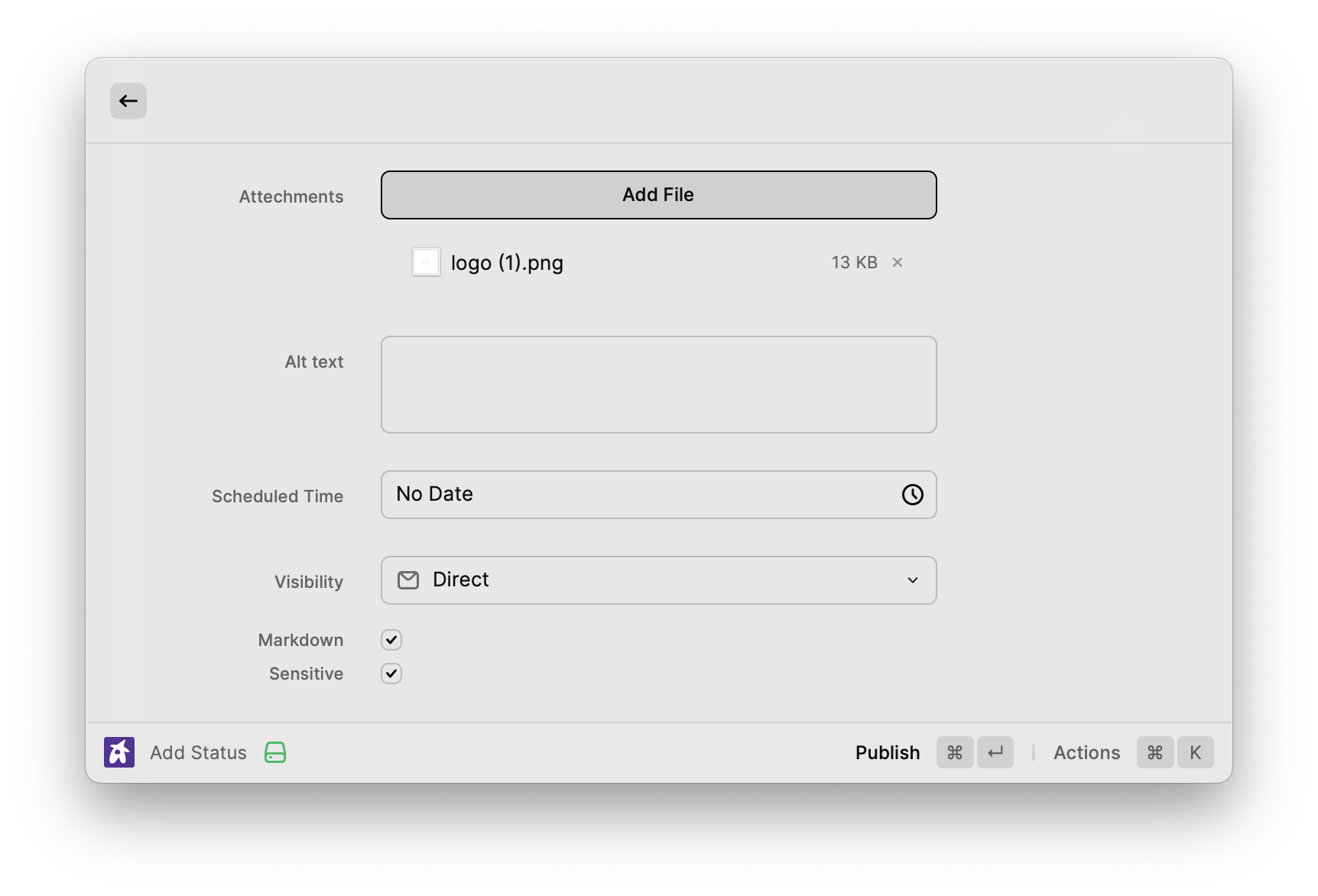Screen dimensions: 1318x896
Task: Focus the Alt text input area
Action: point(658,385)
